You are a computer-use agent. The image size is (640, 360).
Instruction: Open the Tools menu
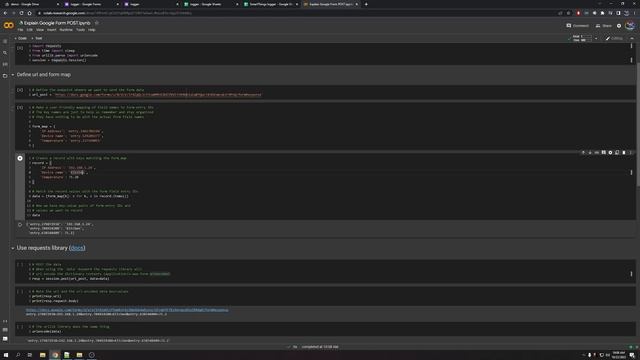(x=80, y=30)
